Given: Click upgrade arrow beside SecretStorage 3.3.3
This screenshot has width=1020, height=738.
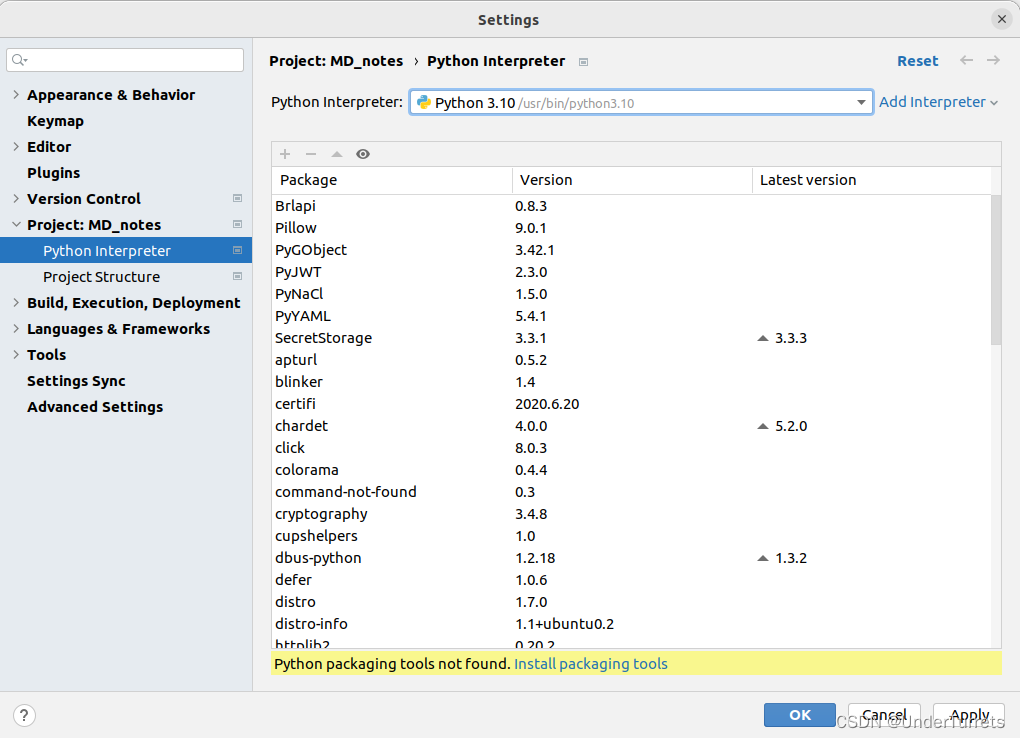Looking at the screenshot, I should (x=763, y=338).
